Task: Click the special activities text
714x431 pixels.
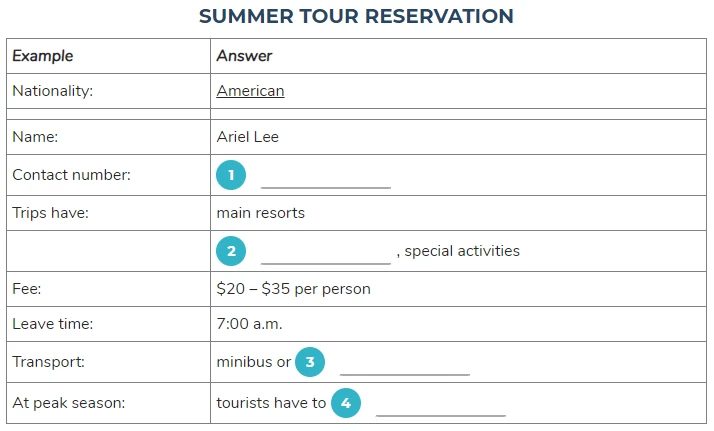Action: [462, 251]
